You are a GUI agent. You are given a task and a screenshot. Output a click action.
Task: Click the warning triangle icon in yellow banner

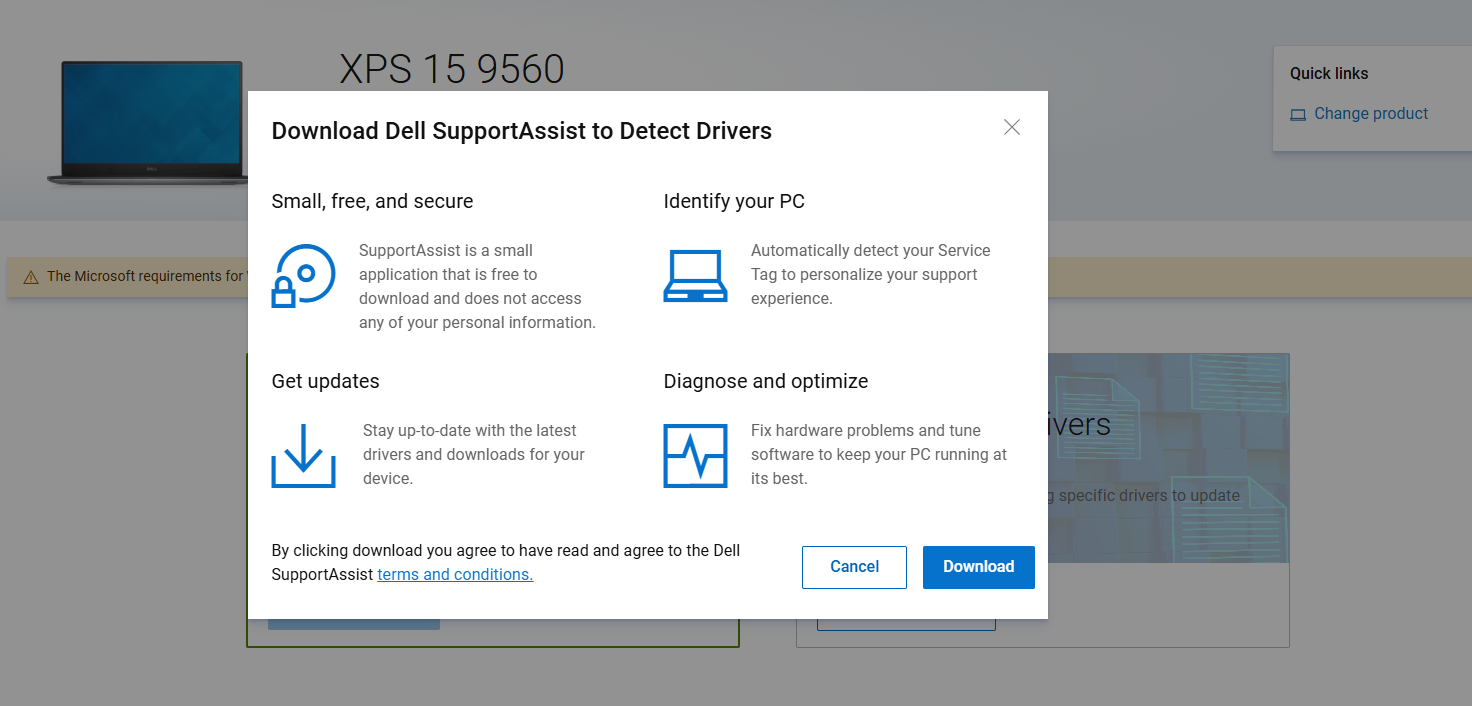(x=31, y=277)
